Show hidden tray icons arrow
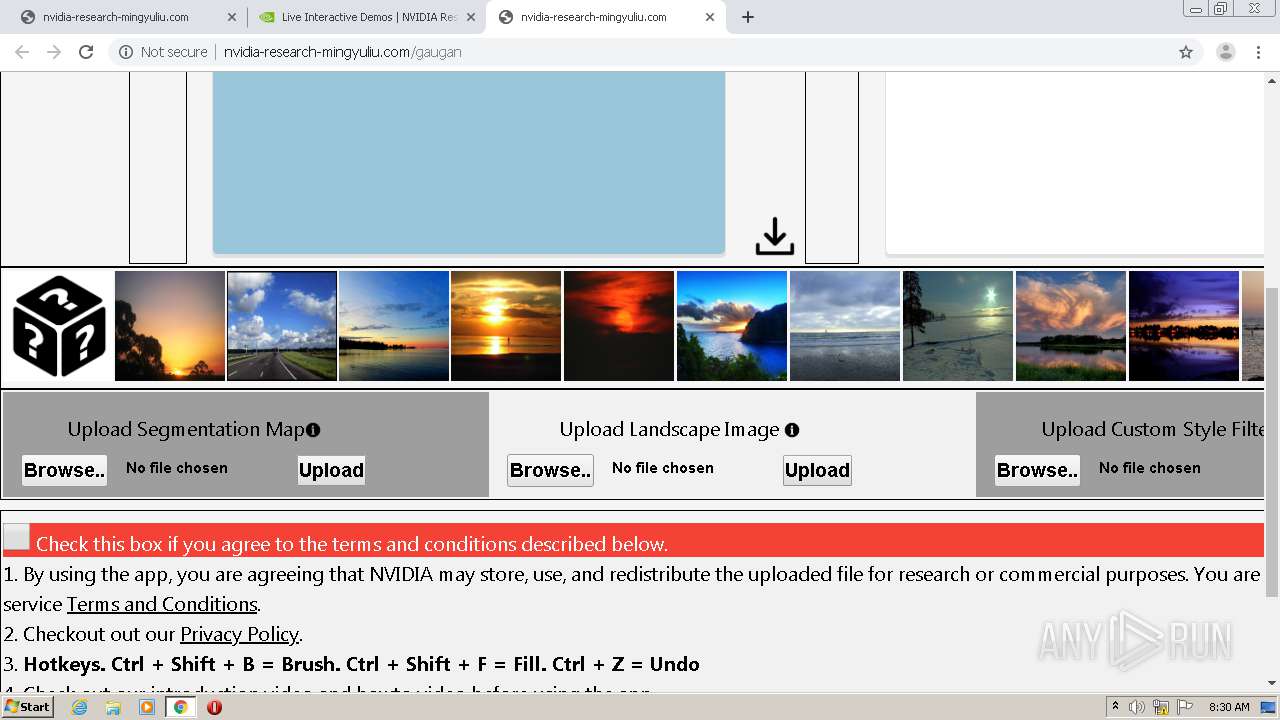The width and height of the screenshot is (1280, 720). (x=1115, y=707)
